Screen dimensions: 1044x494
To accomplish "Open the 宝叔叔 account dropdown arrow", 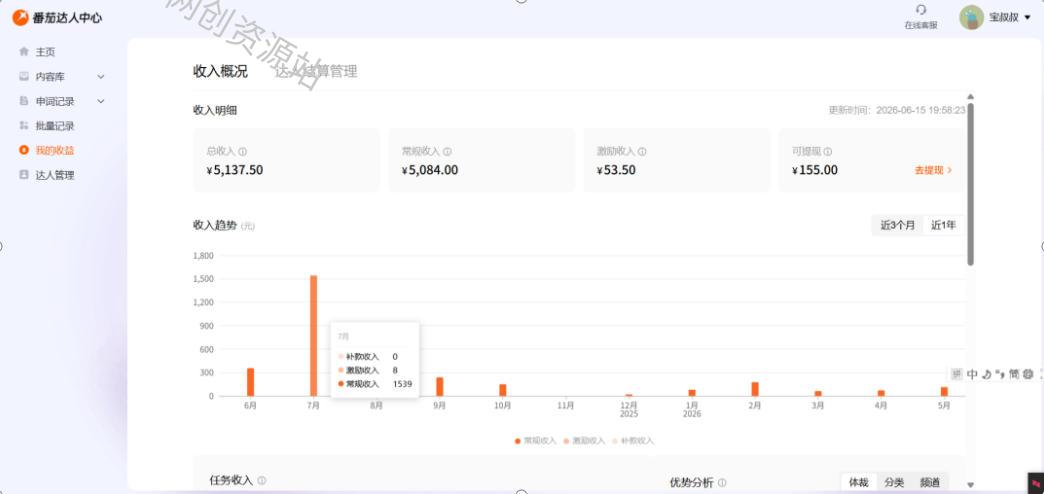I will (1027, 17).
